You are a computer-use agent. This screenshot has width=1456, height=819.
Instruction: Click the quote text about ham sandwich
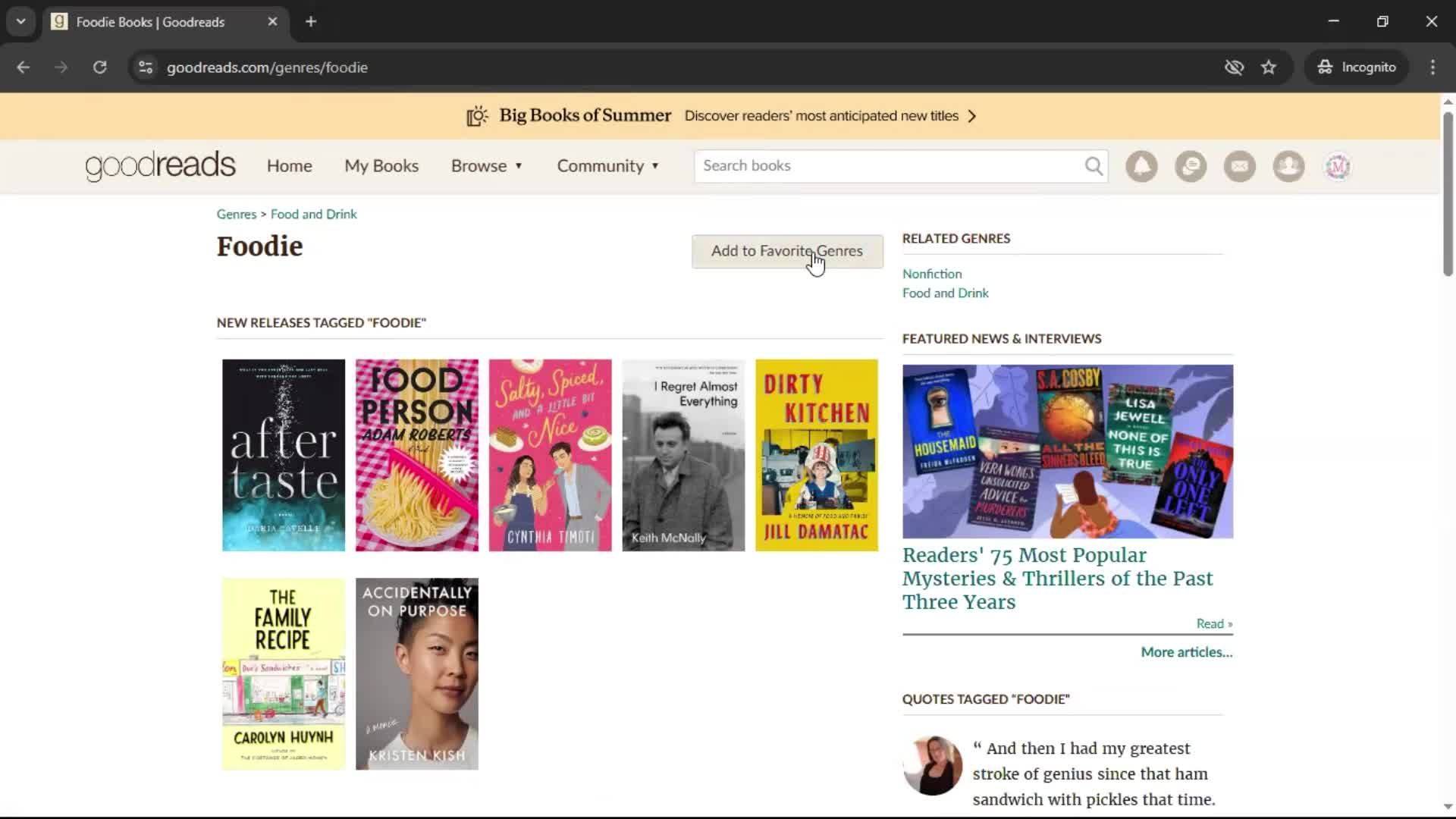point(1094,773)
